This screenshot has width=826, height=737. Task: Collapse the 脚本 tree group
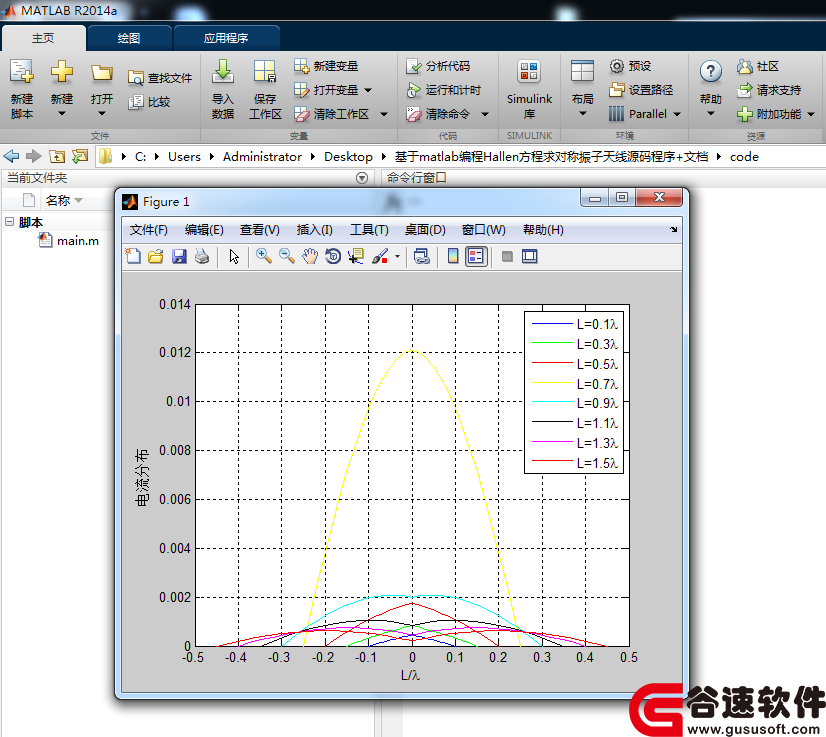pos(9,222)
